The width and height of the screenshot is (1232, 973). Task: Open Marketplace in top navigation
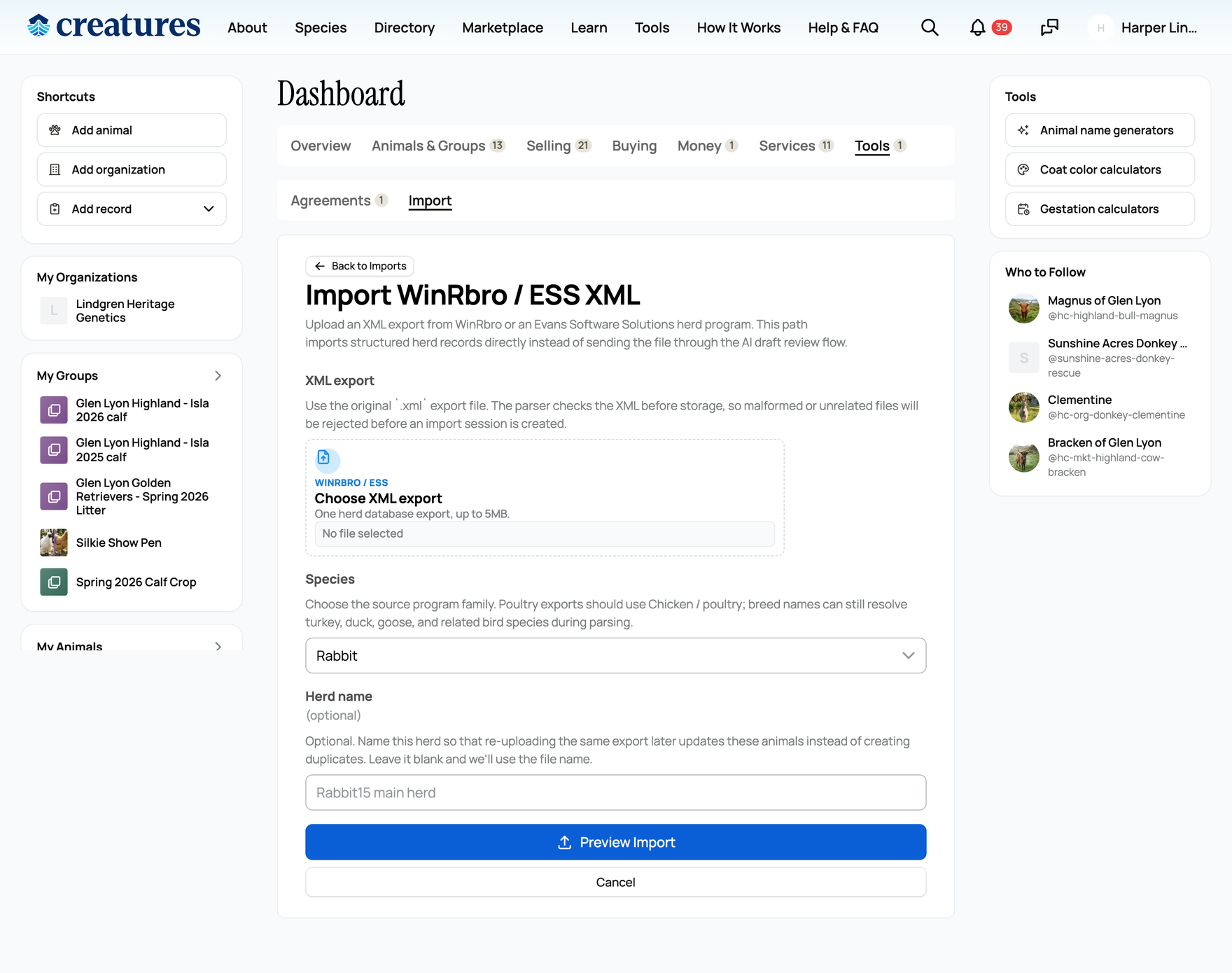(x=503, y=28)
